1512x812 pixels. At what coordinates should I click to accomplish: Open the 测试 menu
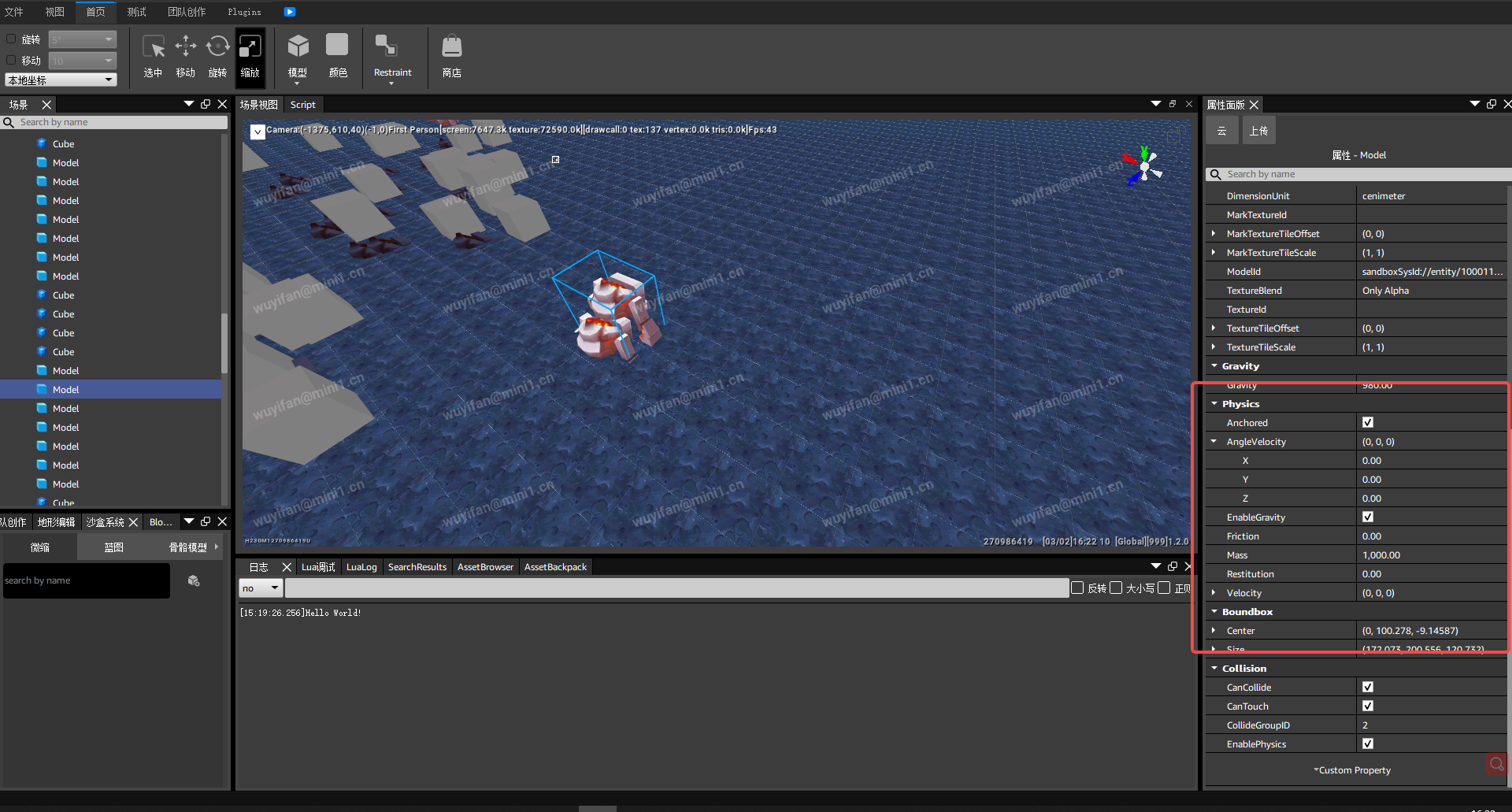pyautogui.click(x=137, y=12)
